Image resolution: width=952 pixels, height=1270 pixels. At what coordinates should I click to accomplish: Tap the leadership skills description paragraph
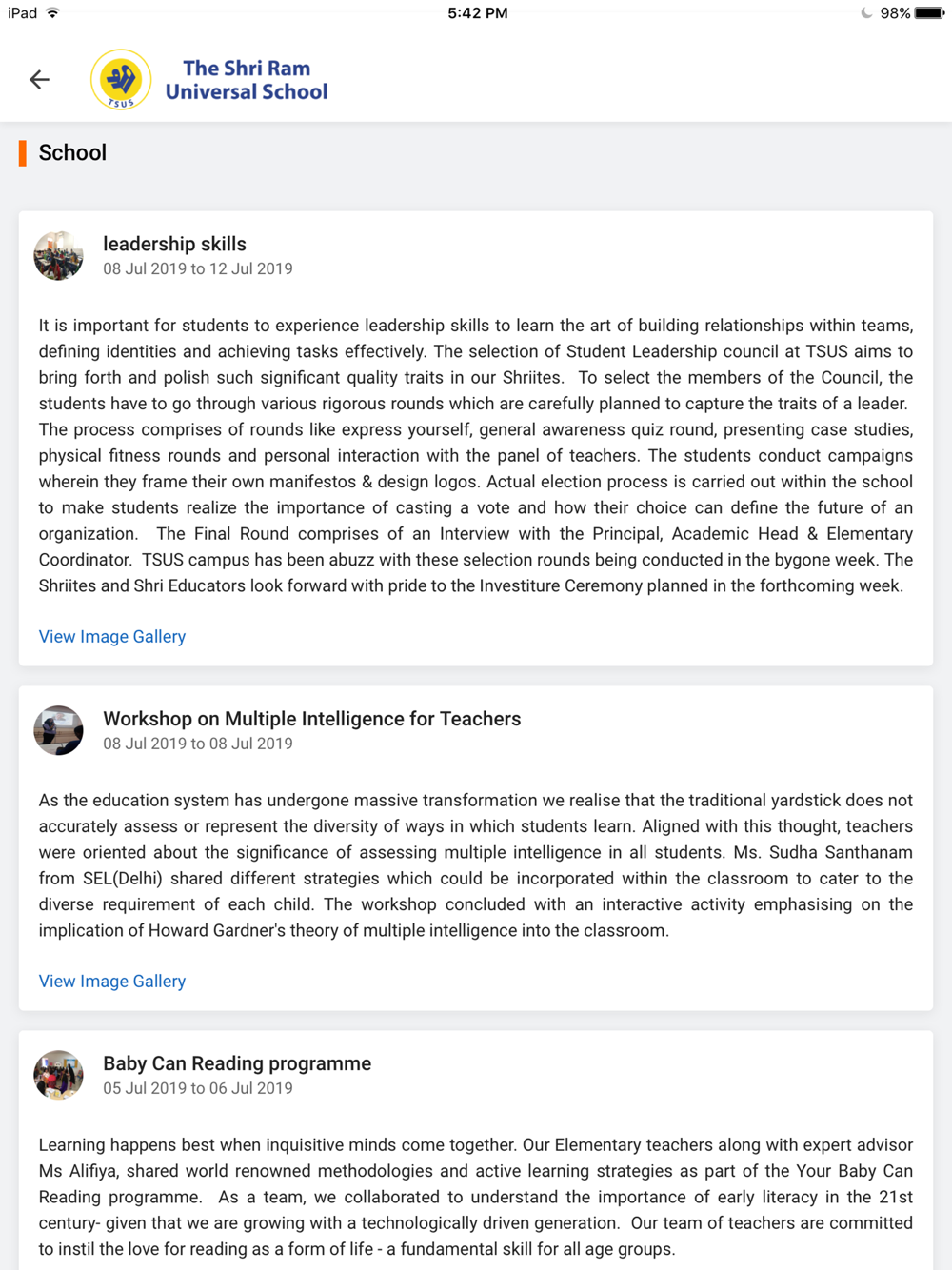[x=476, y=455]
